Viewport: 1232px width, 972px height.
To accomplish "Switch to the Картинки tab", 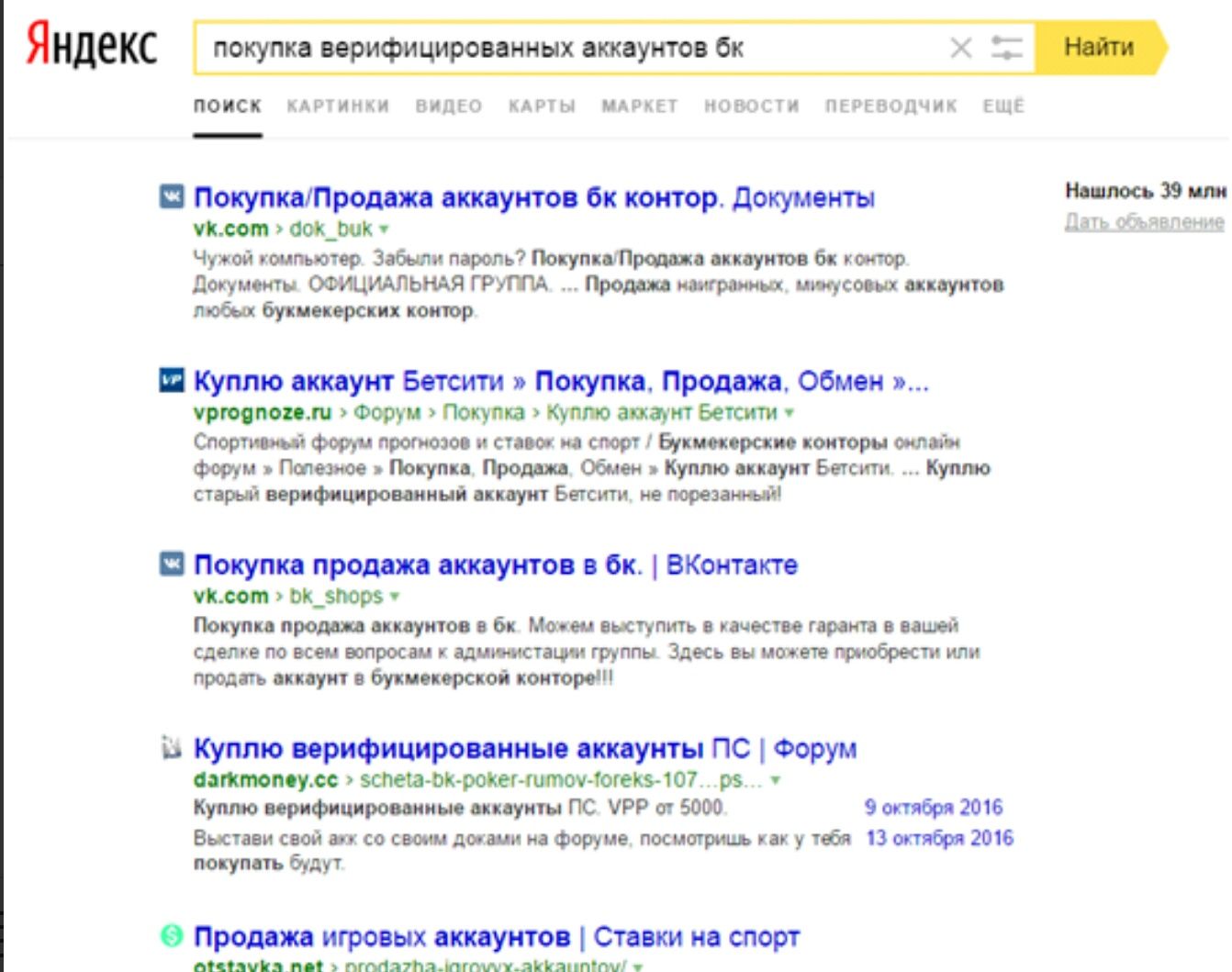I will (x=338, y=106).
